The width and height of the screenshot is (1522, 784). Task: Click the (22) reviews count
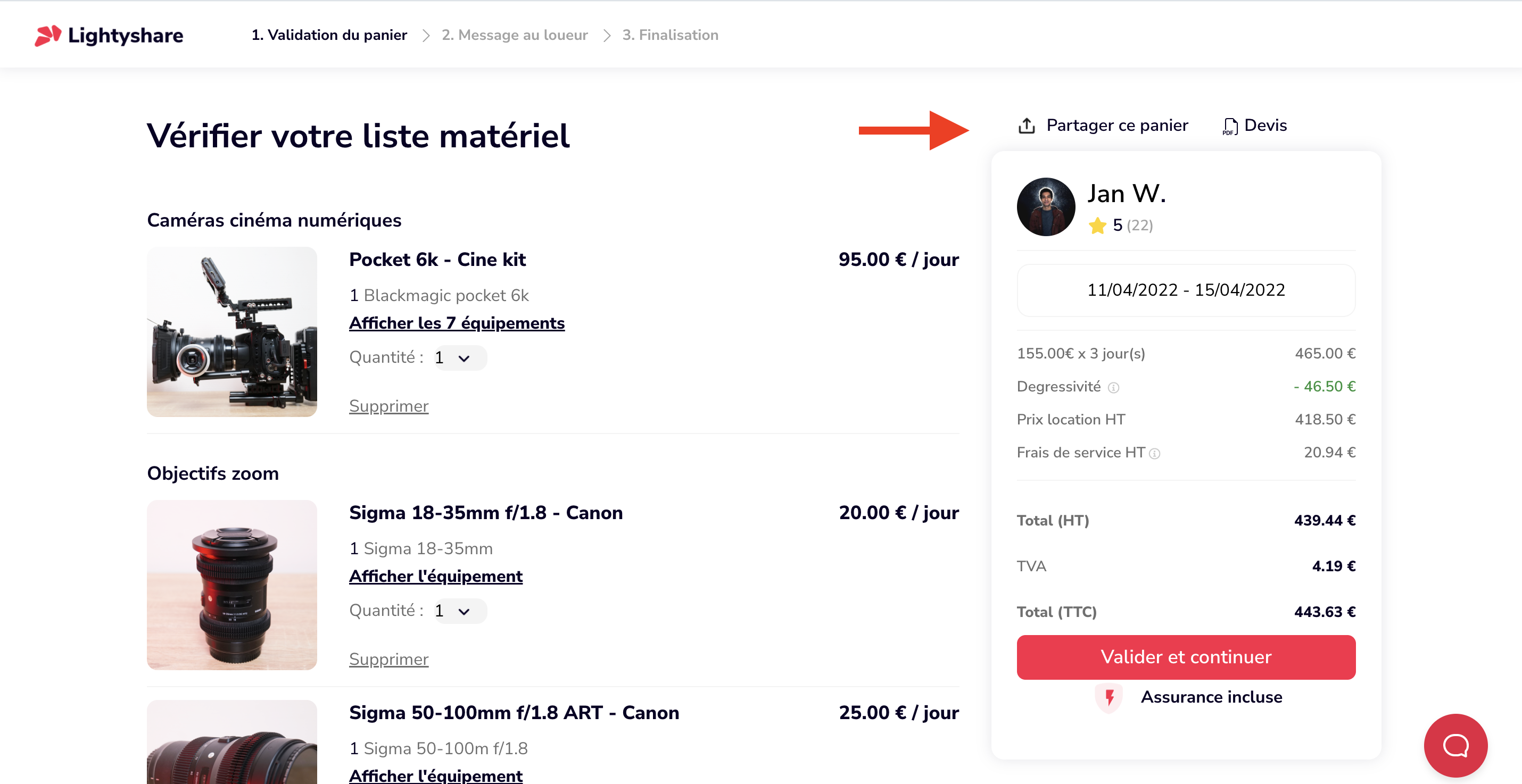tap(1140, 226)
